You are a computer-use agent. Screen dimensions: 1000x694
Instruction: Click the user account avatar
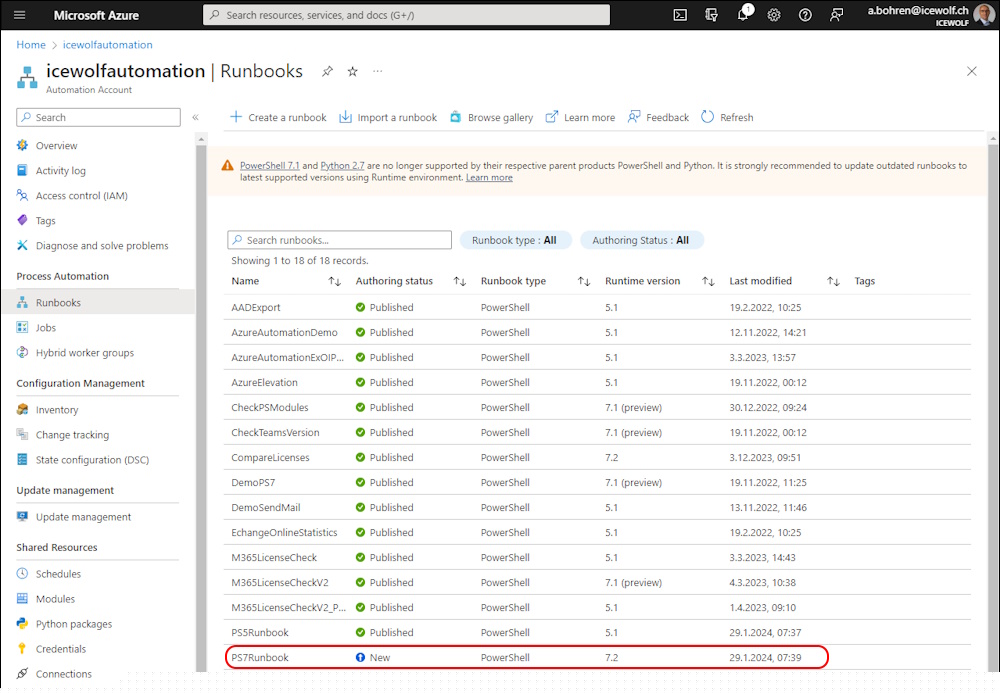(x=983, y=15)
